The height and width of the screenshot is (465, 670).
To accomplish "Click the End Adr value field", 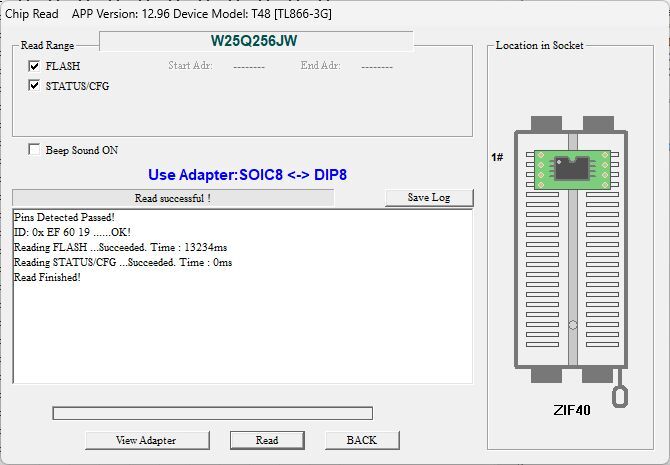I will coord(377,67).
